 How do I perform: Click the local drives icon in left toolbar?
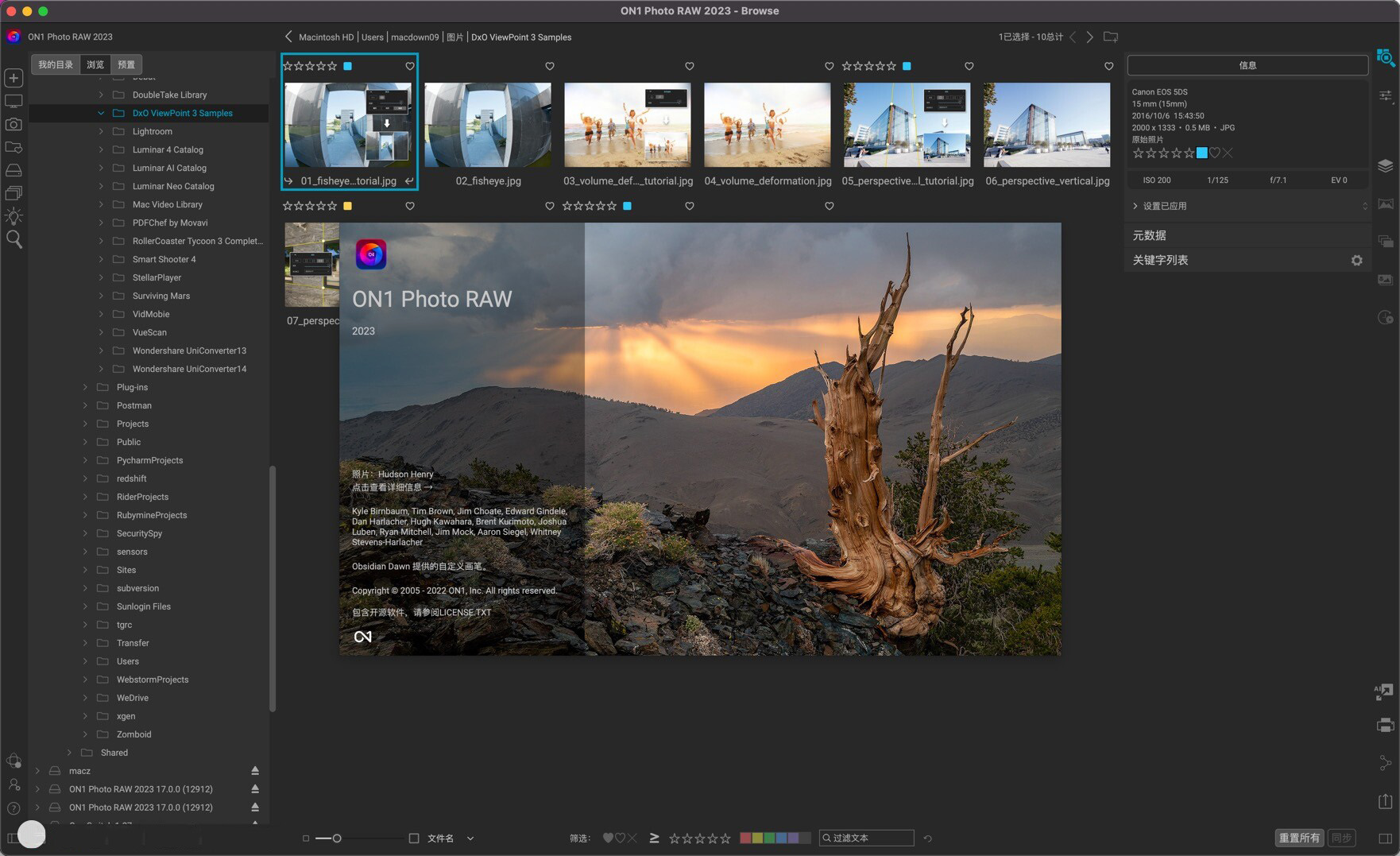[x=14, y=170]
